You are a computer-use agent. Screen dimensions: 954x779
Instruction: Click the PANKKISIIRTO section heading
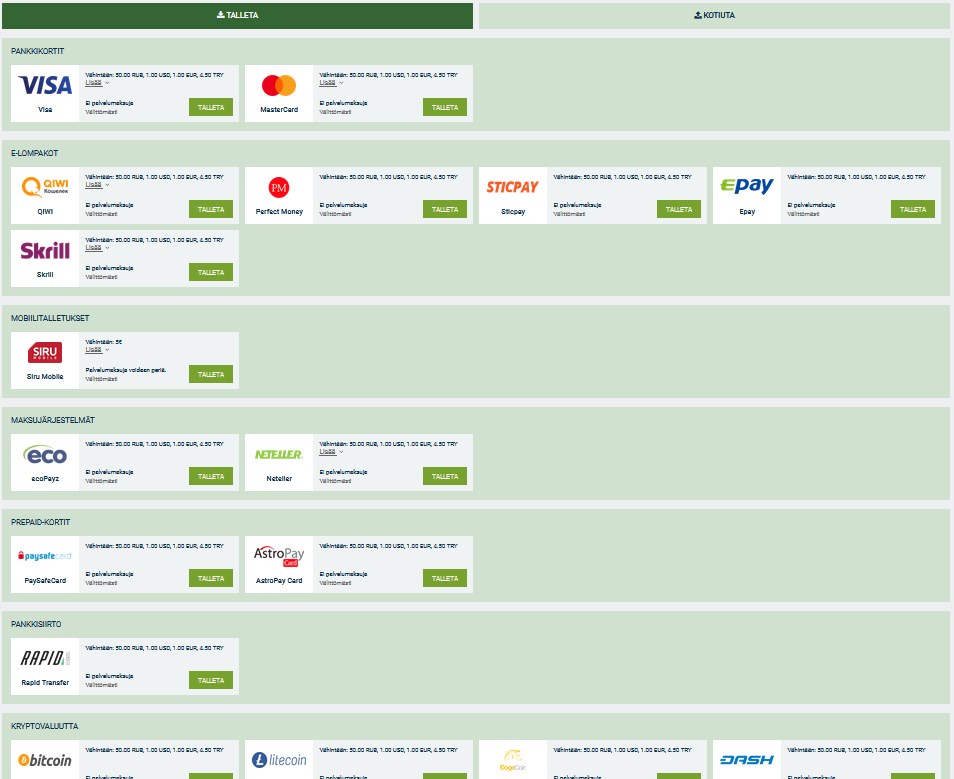pos(36,624)
